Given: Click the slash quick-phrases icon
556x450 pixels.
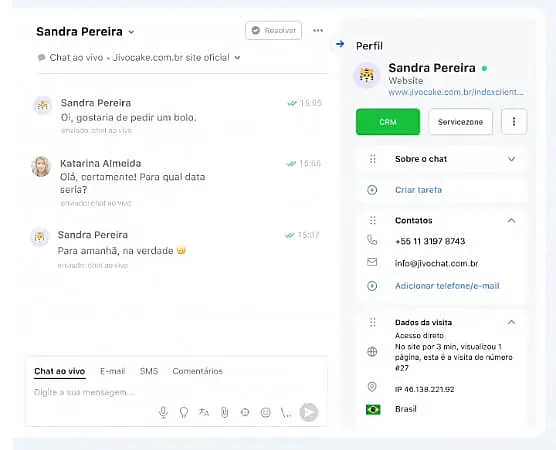Looking at the screenshot, I should [x=286, y=412].
